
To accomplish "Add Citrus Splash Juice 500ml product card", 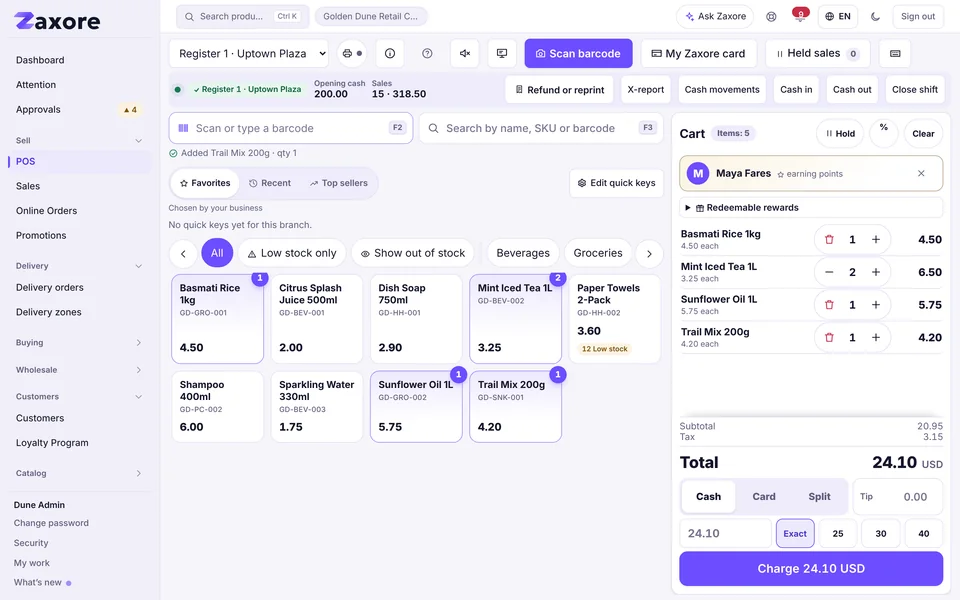I will (317, 318).
